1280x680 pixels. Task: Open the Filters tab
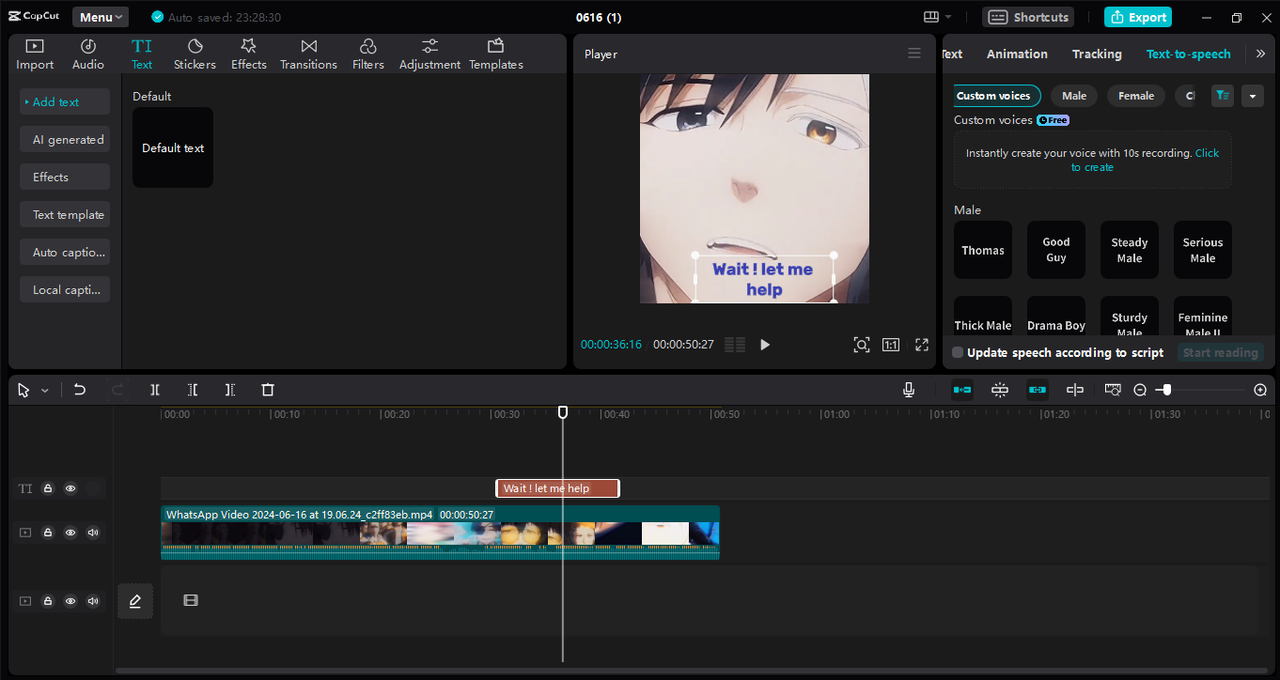(368, 54)
